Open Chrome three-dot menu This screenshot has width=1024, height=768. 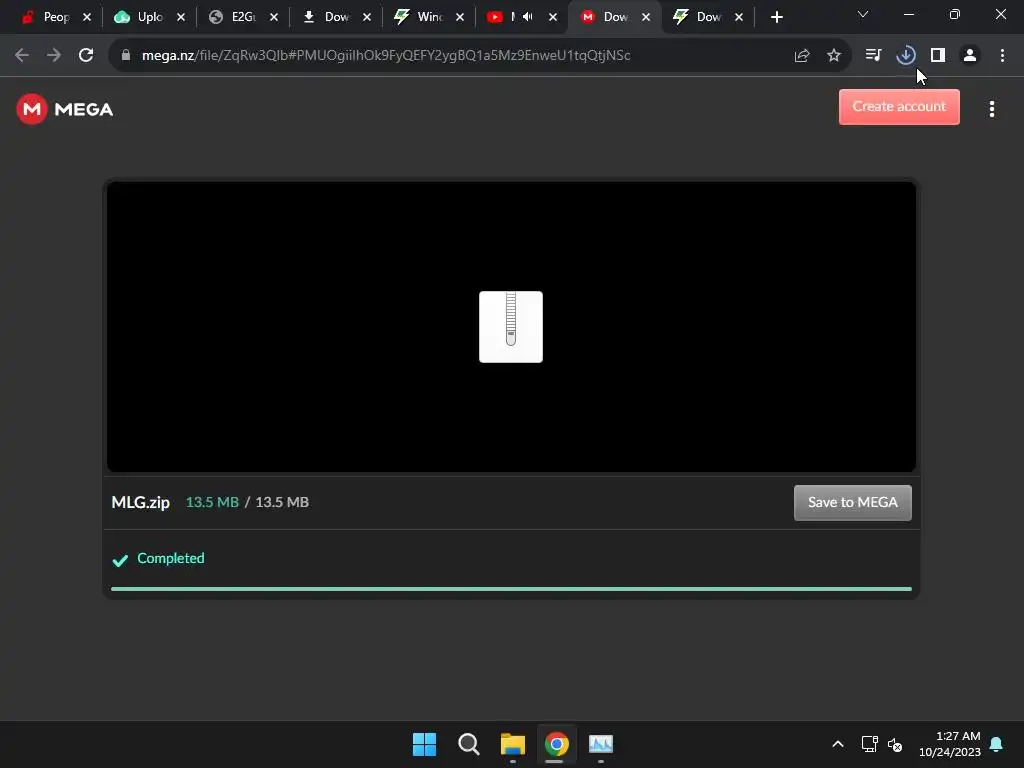1002,56
